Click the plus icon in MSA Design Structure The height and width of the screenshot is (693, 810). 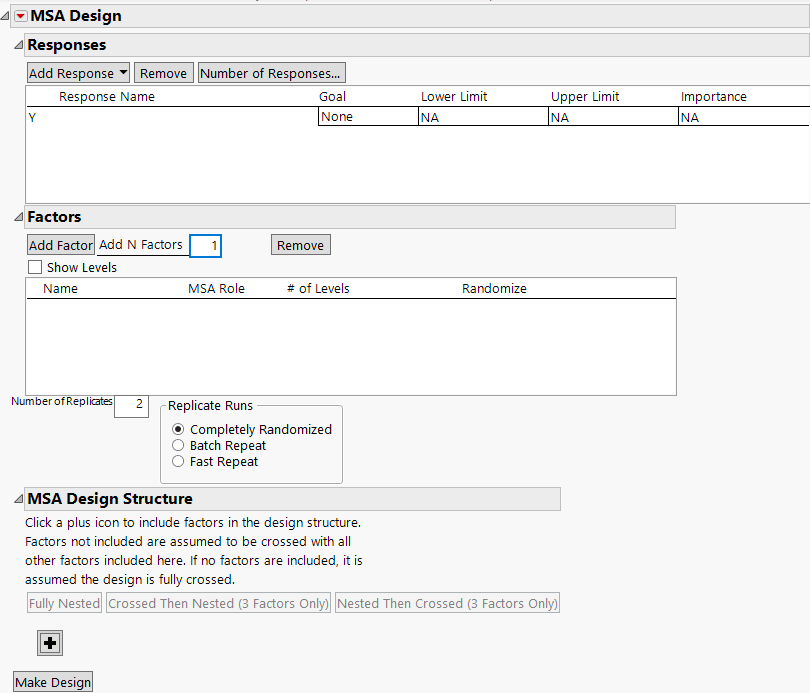50,643
